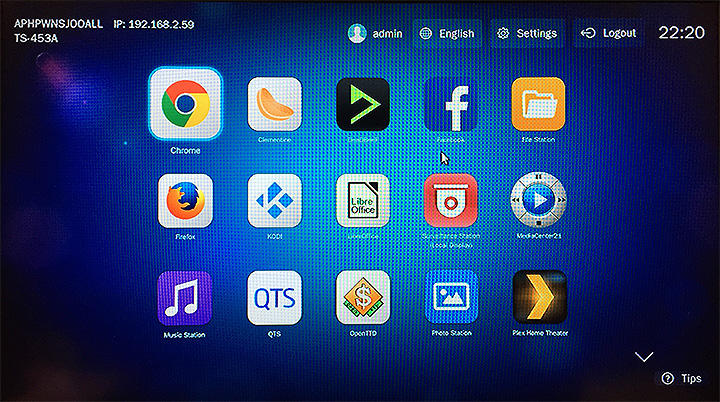Screen dimensions: 720x402
Task: Open the Clementine music player
Action: (x=274, y=104)
